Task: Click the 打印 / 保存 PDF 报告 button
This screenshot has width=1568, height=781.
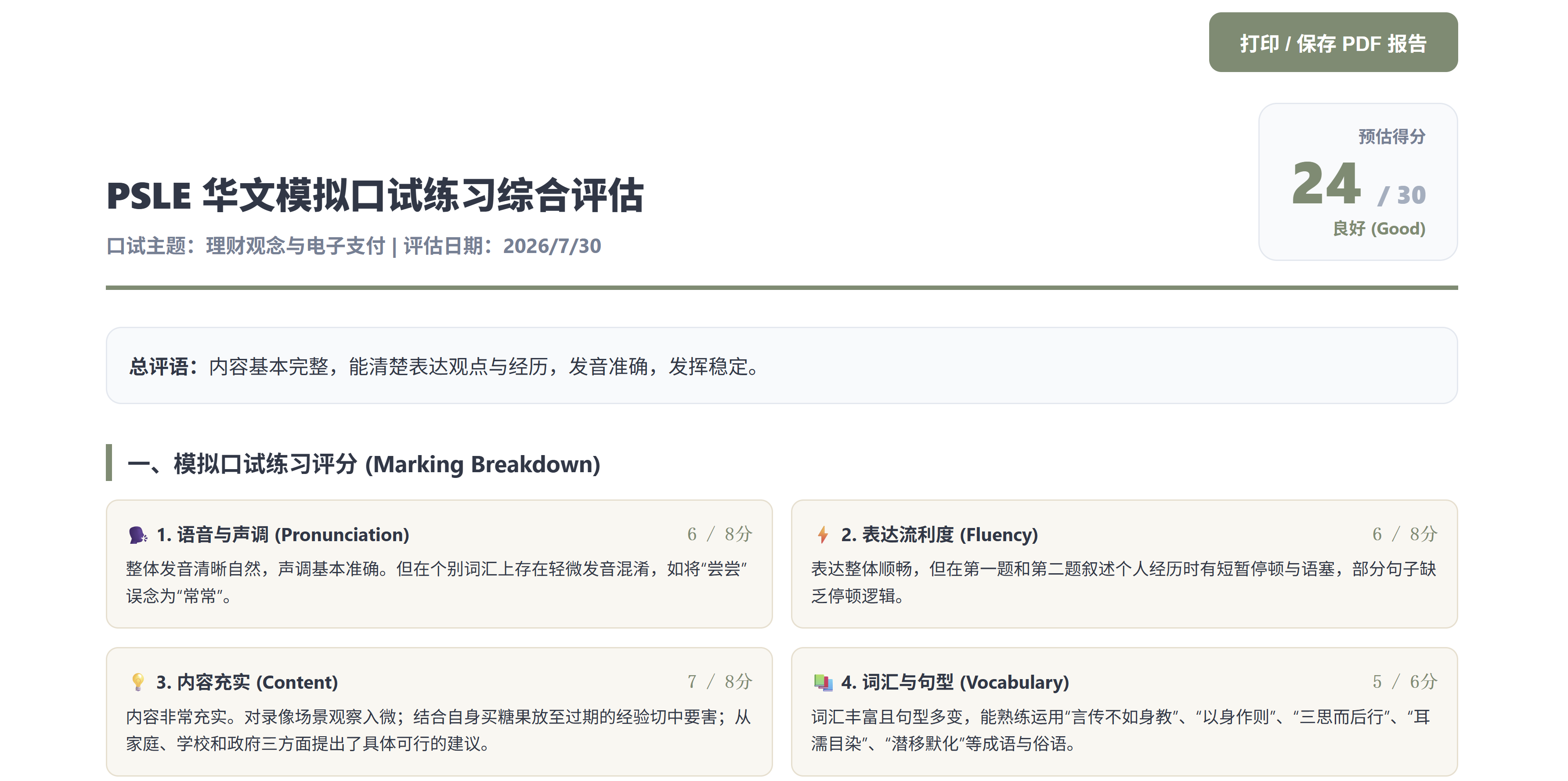Action: click(1333, 43)
